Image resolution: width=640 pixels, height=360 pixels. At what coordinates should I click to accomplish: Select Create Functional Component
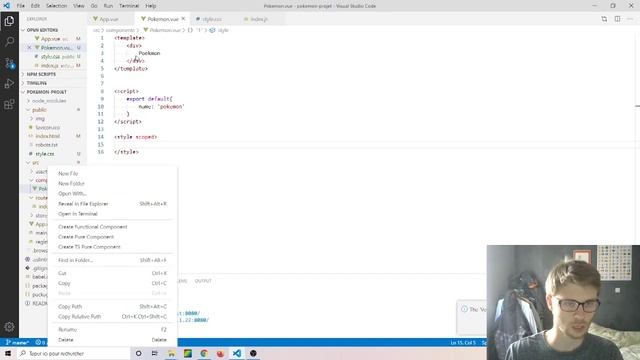click(113, 227)
